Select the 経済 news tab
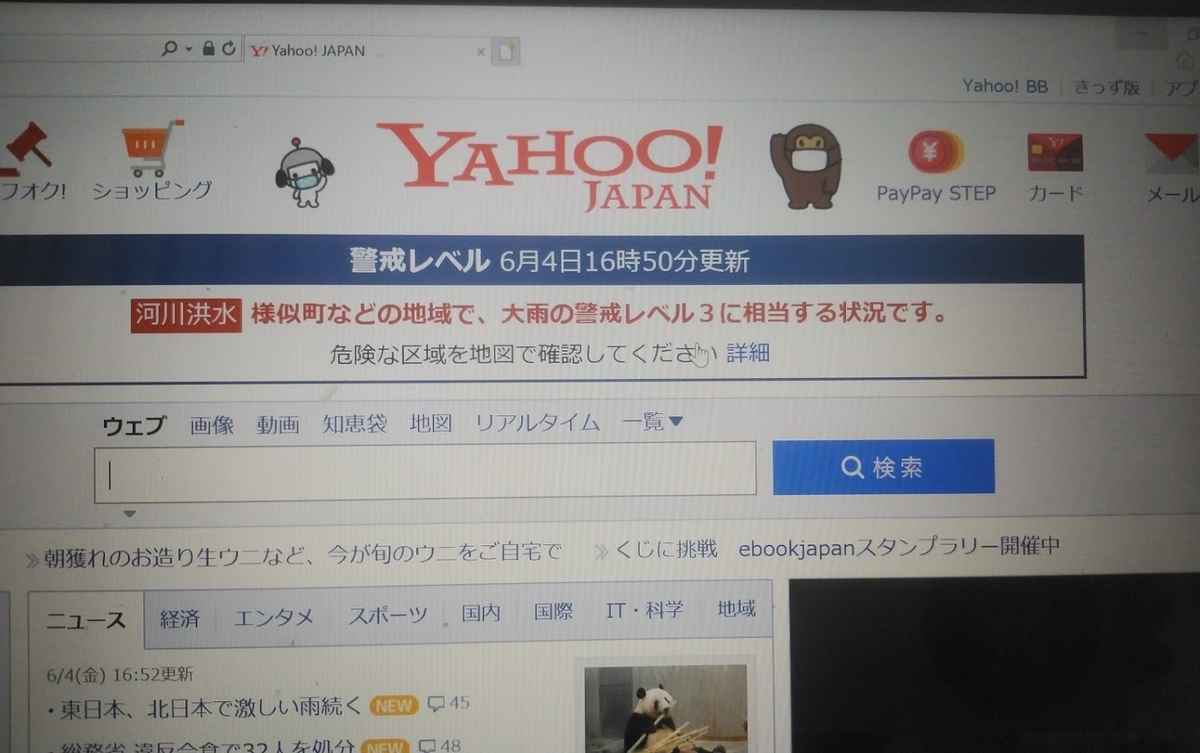The height and width of the screenshot is (753, 1200). pos(180,618)
